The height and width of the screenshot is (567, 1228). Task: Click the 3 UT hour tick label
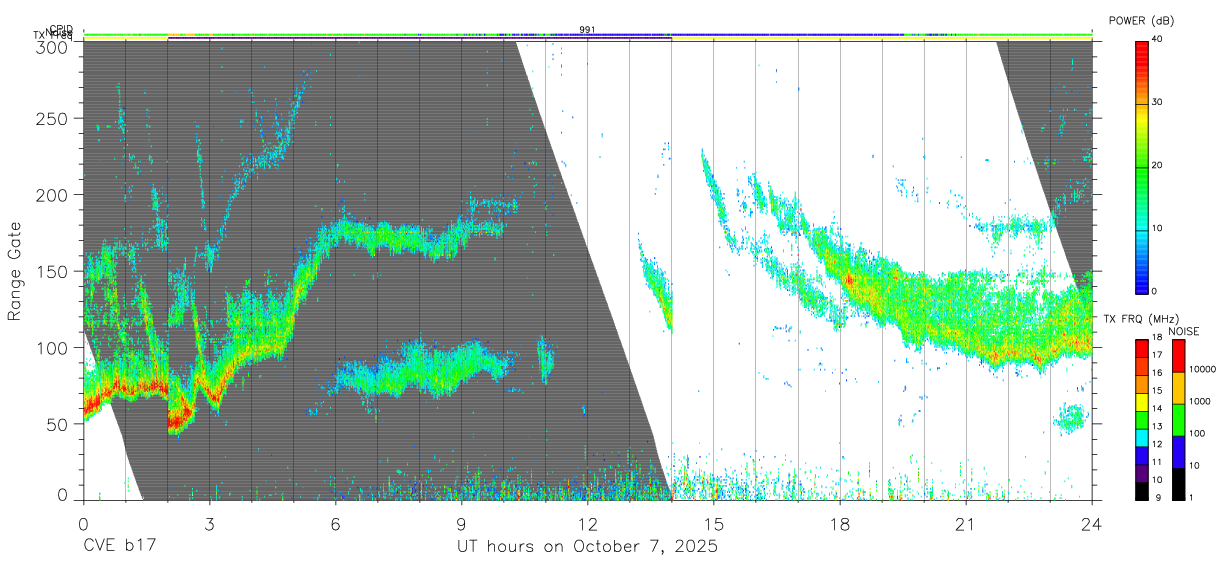pos(209,523)
